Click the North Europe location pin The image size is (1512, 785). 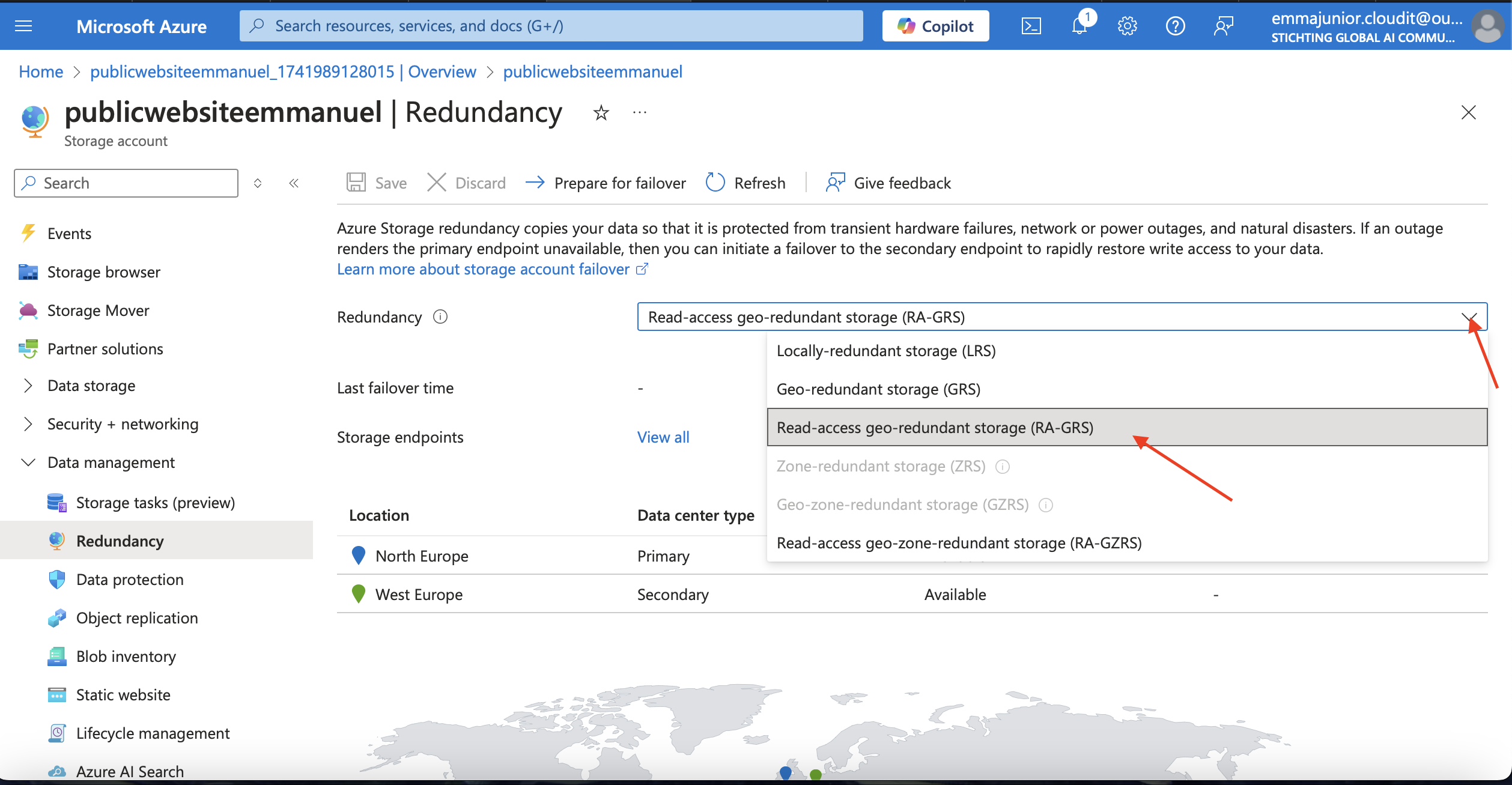click(359, 556)
